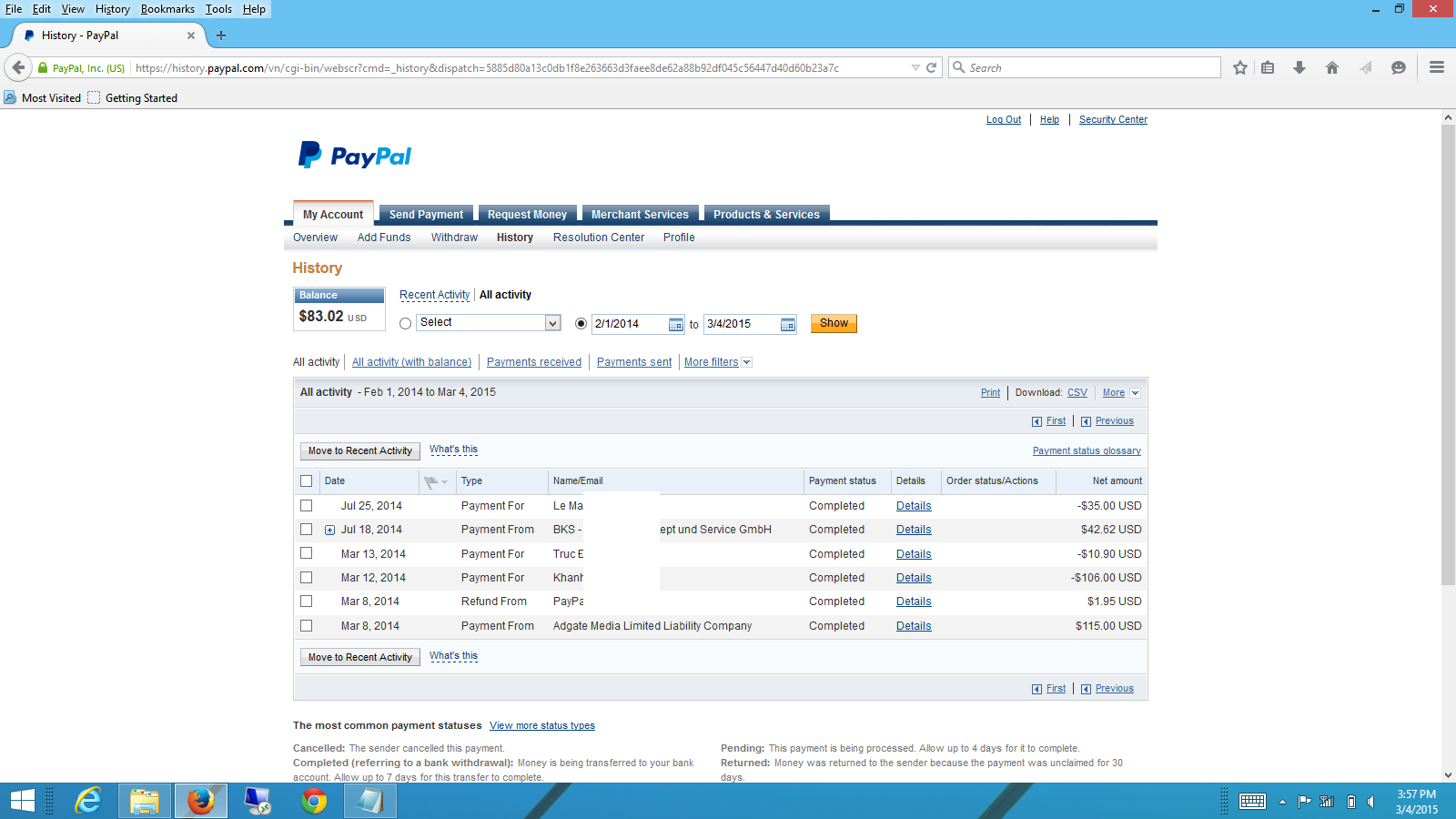Viewport: 1456px width, 819px height.
Task: Bookmark this page with the star icon
Action: pyautogui.click(x=1240, y=67)
